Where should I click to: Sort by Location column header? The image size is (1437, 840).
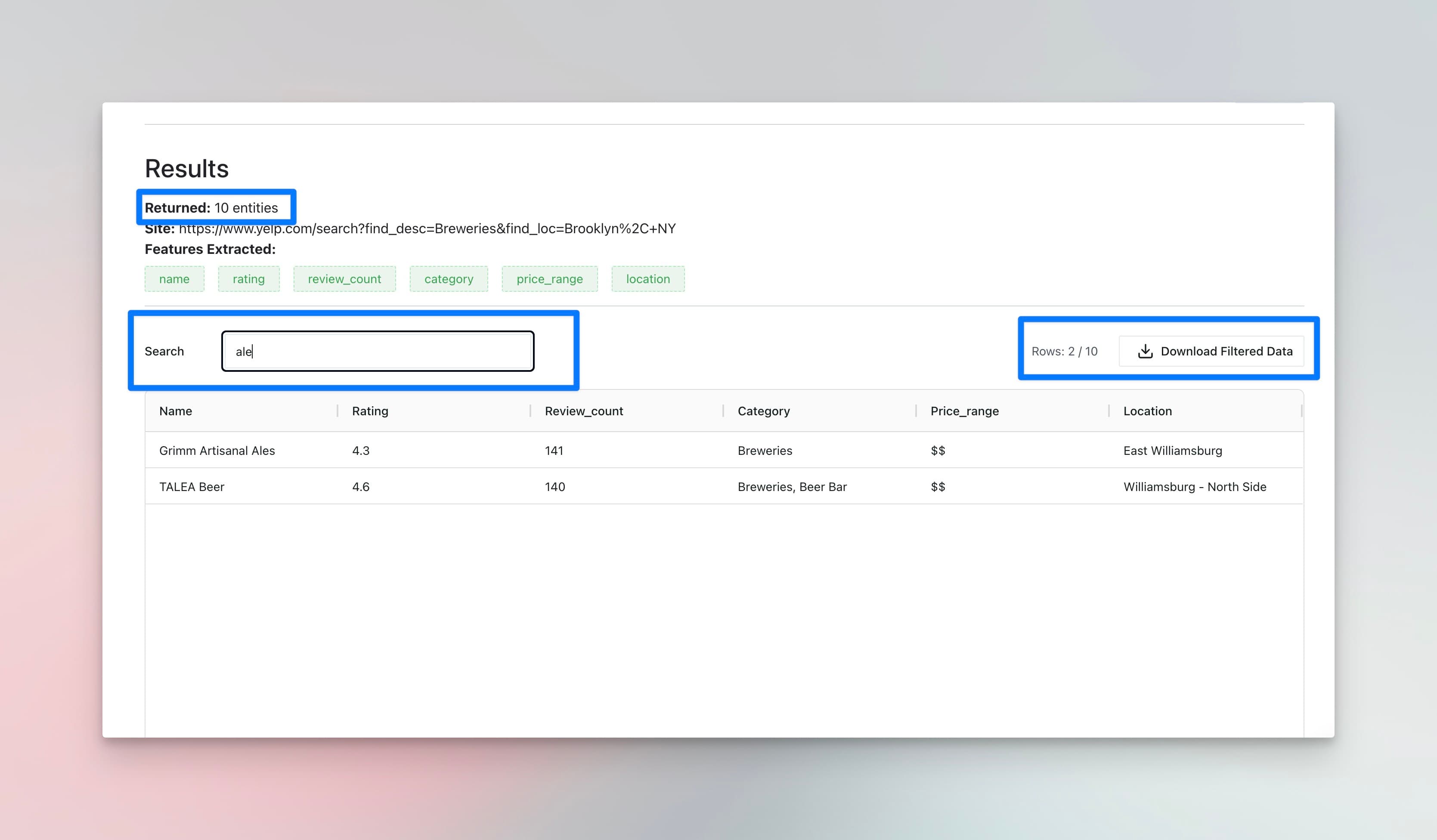[1147, 411]
